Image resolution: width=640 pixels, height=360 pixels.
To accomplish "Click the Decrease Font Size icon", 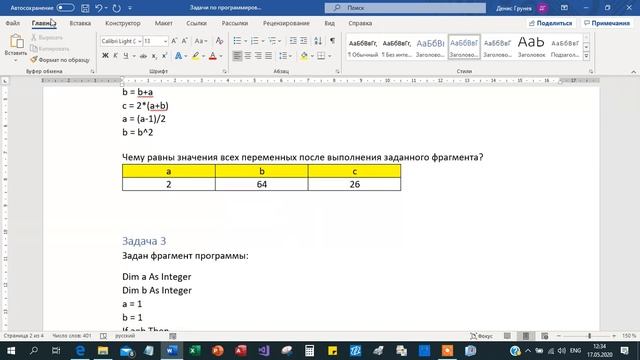I will (185, 41).
